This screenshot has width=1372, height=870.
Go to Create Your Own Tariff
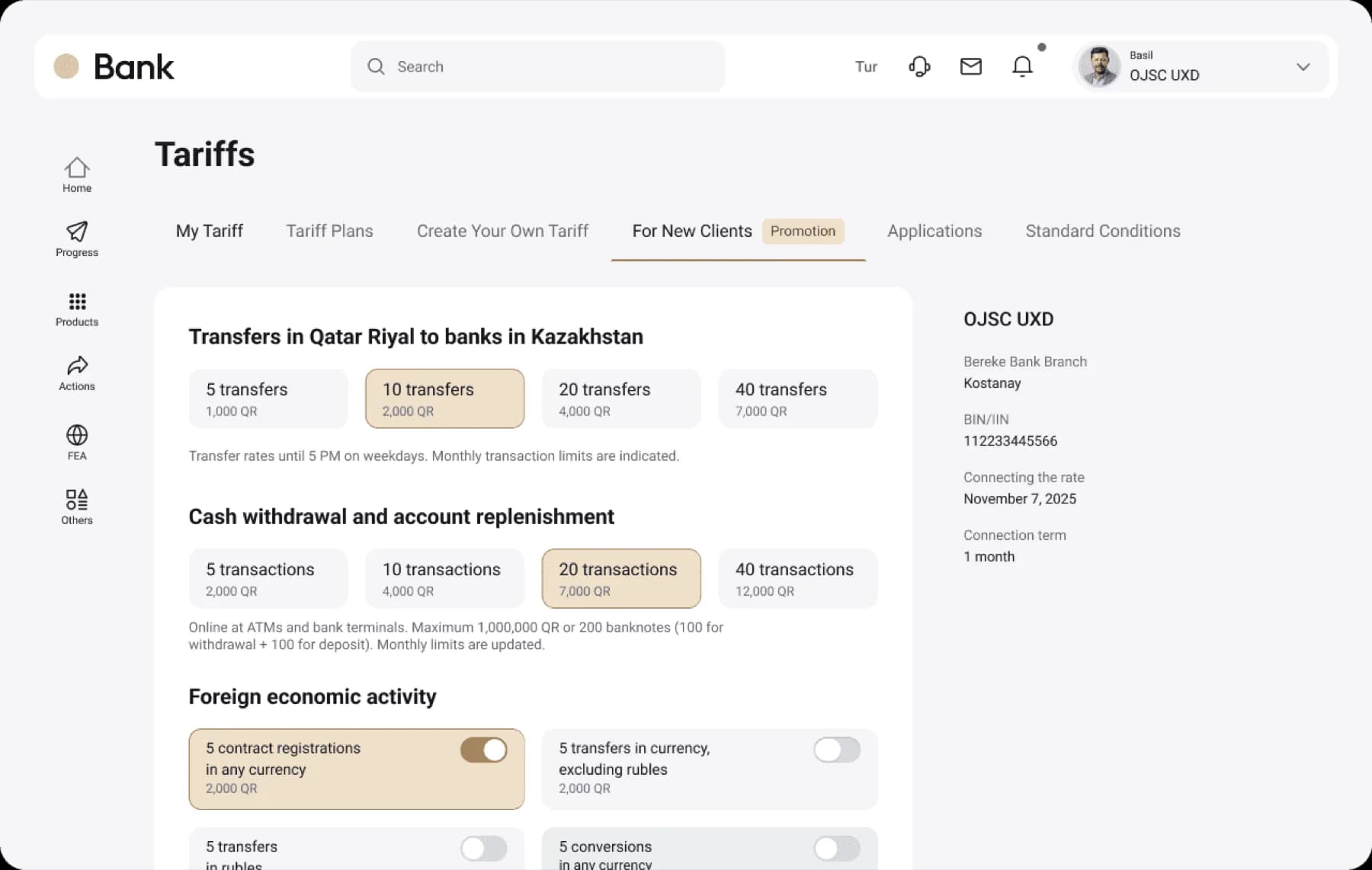coord(502,231)
